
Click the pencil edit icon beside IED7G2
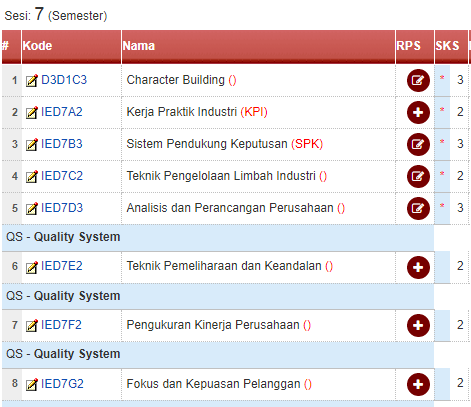(32, 385)
